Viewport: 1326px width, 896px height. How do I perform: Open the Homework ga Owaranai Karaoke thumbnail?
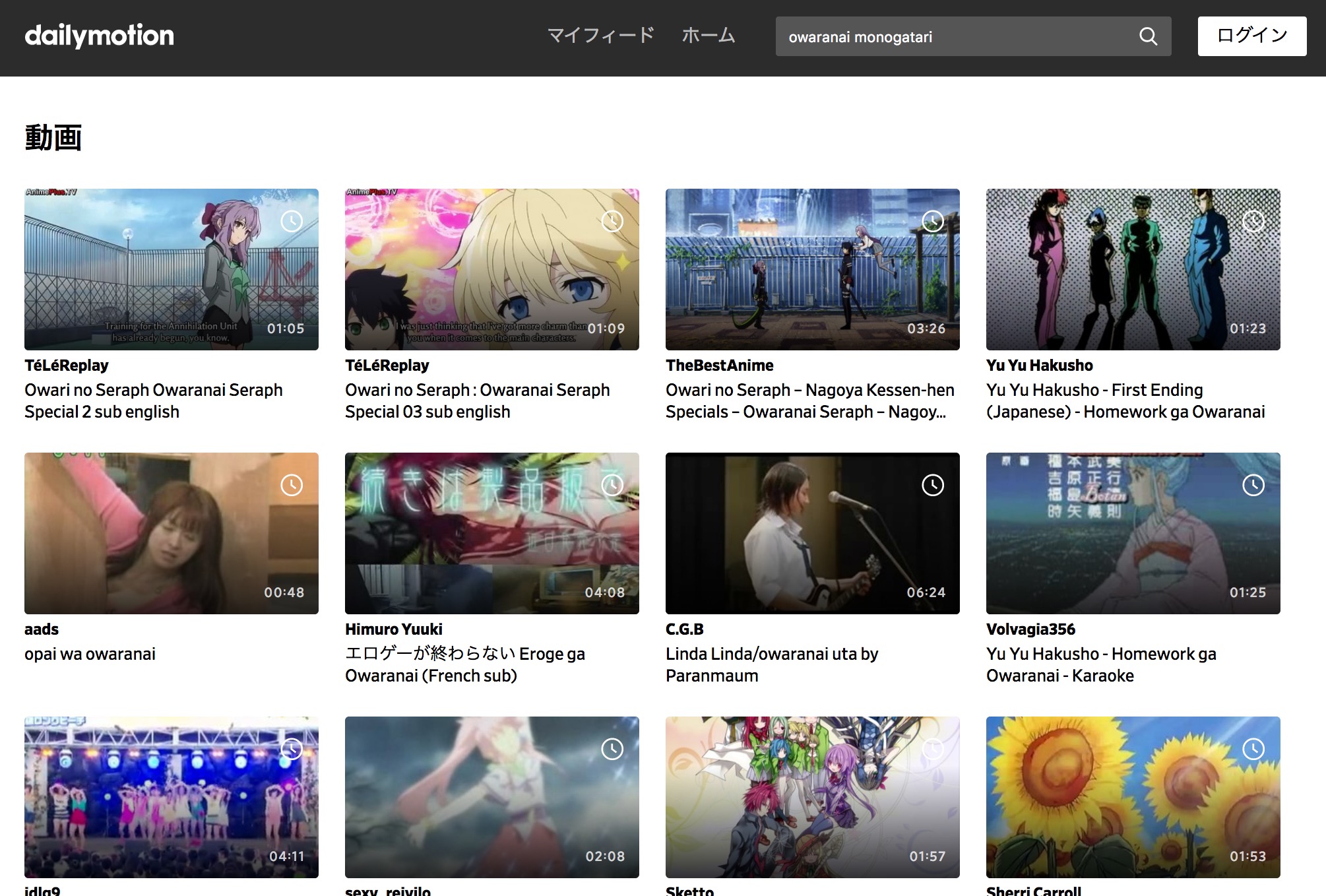click(x=1133, y=533)
